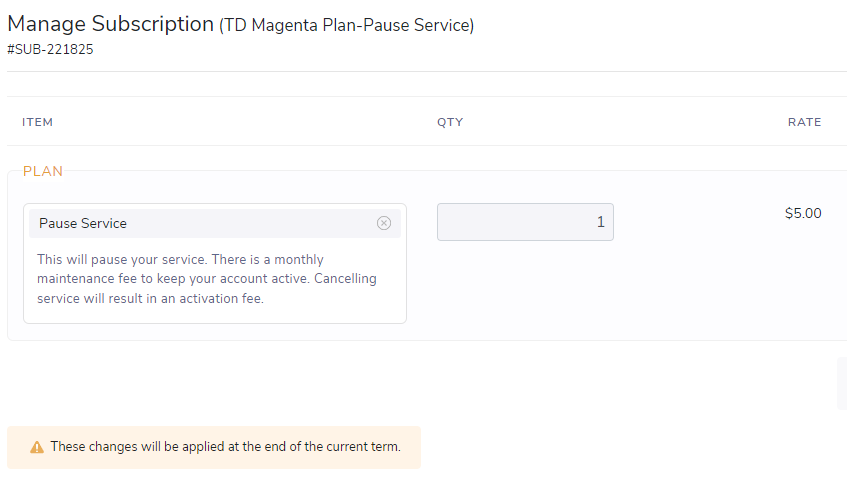Screen dimensions: 847x490
Task: Click the partially visible panel at right edge
Action: click(x=842, y=383)
